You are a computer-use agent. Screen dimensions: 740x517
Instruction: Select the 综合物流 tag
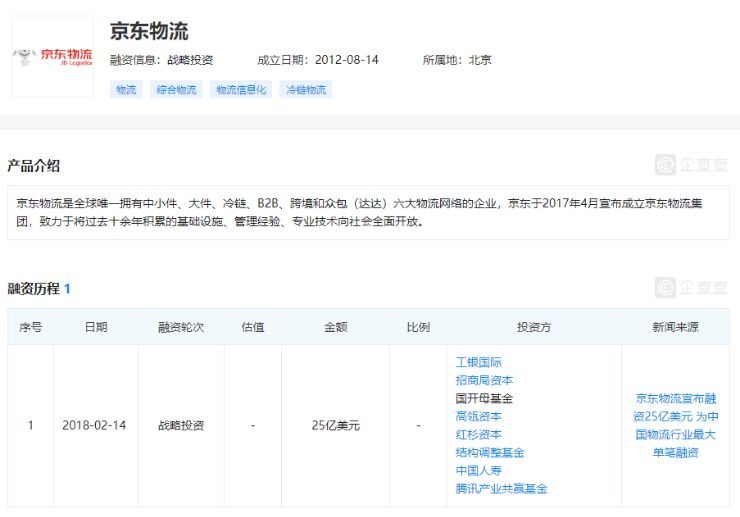pos(176,90)
